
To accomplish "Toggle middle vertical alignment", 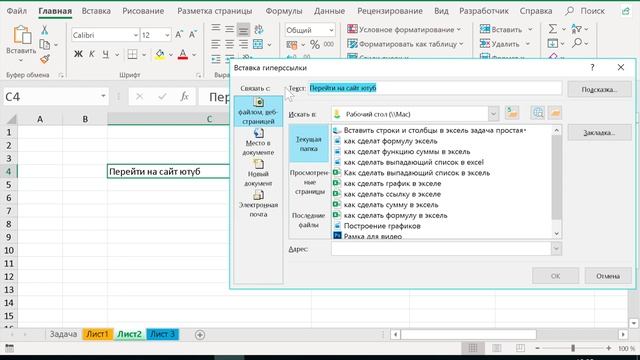I will pyautogui.click(x=229, y=29).
